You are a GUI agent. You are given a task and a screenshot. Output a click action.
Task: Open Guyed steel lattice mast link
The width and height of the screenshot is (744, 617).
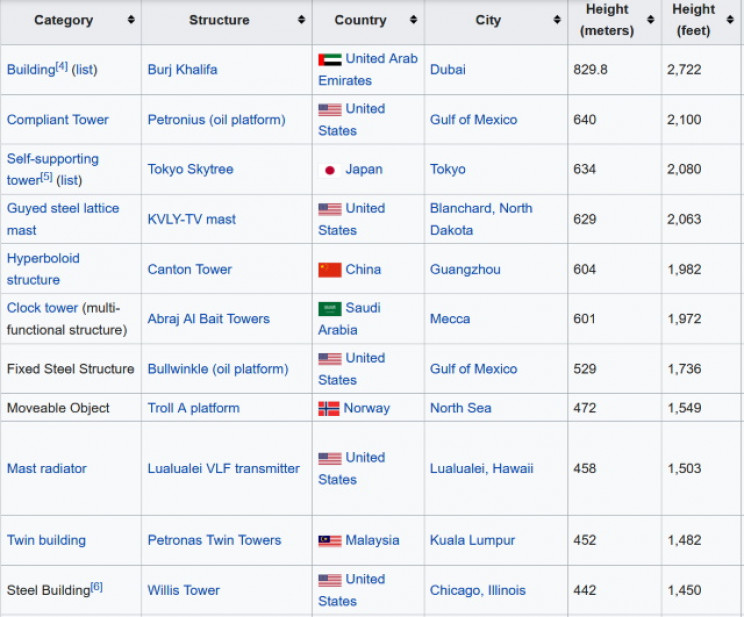click(x=63, y=219)
